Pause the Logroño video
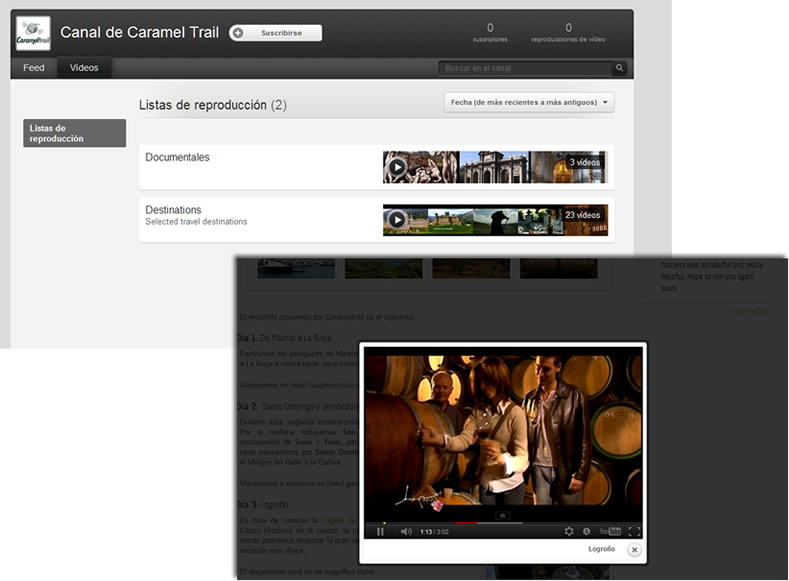 click(380, 531)
